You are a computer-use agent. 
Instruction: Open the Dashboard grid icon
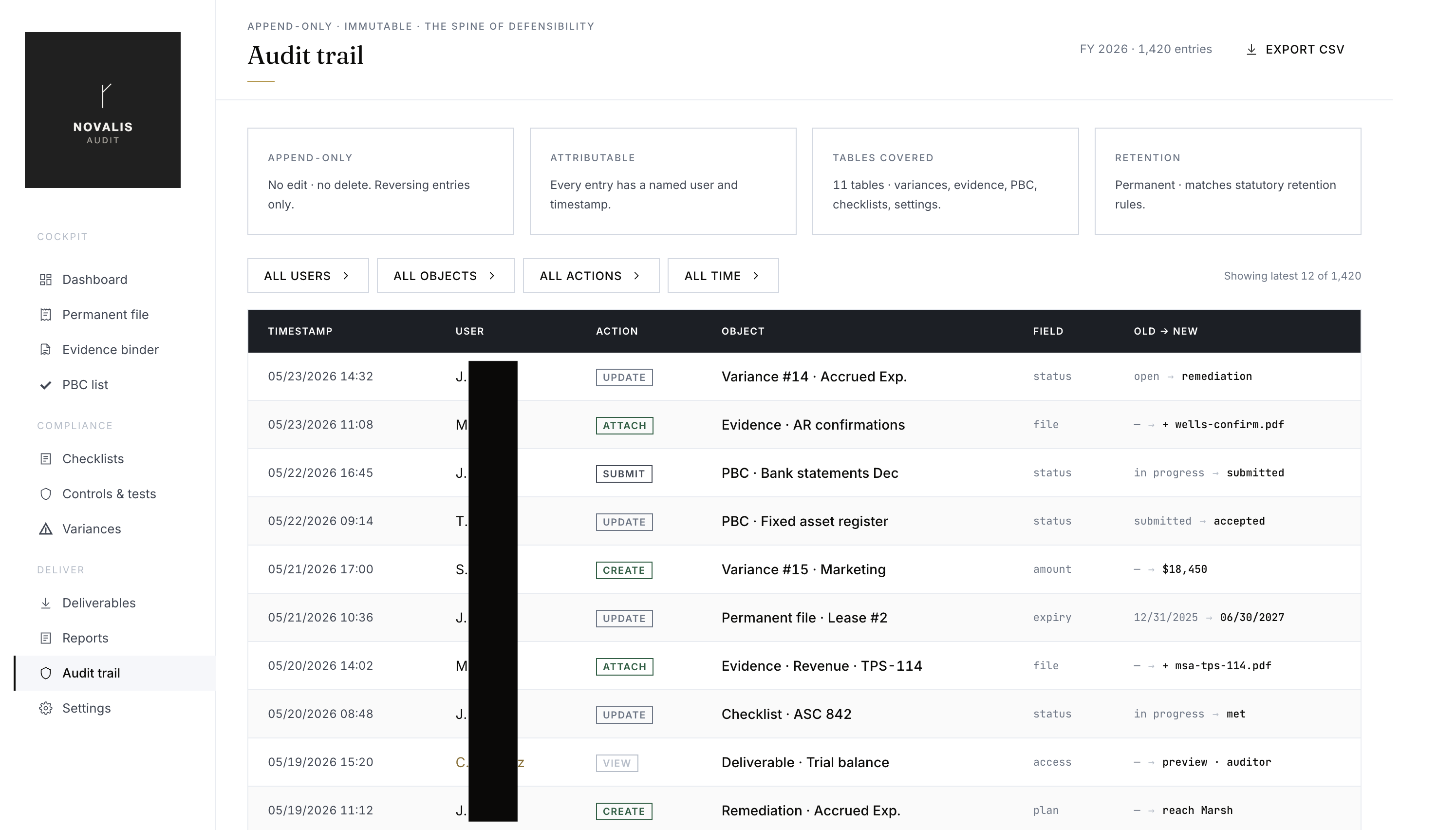tap(46, 279)
